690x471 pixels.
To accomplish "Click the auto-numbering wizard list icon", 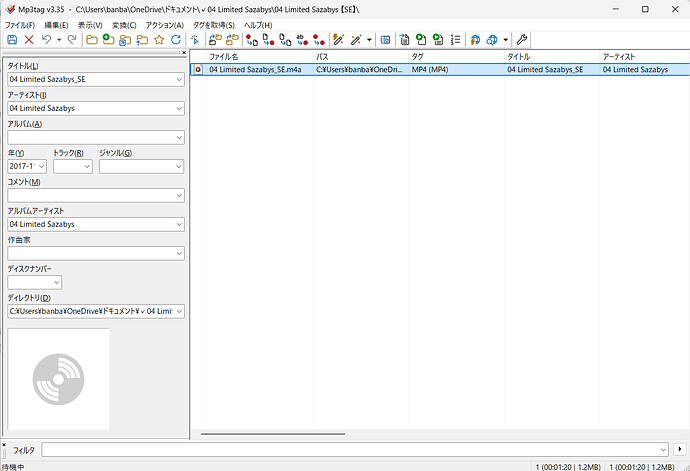I will 455,40.
